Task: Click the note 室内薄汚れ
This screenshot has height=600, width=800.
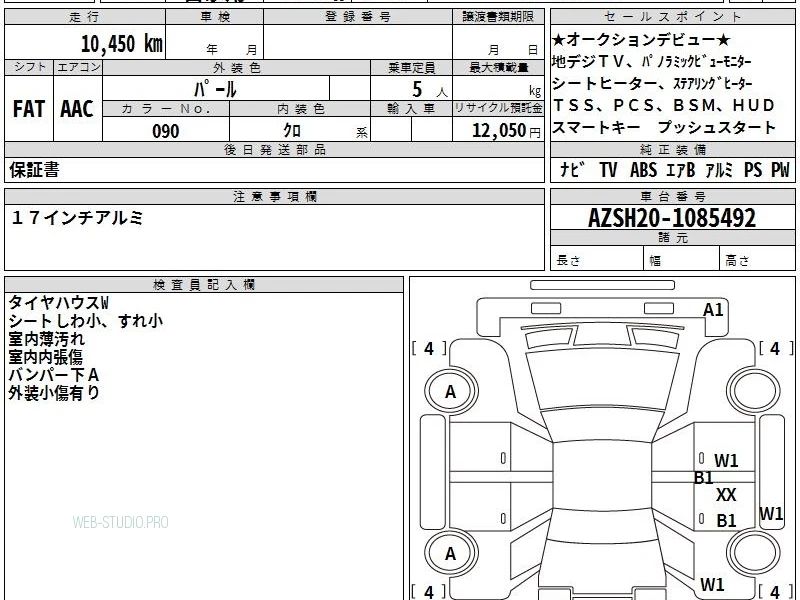Action: click(x=46, y=339)
